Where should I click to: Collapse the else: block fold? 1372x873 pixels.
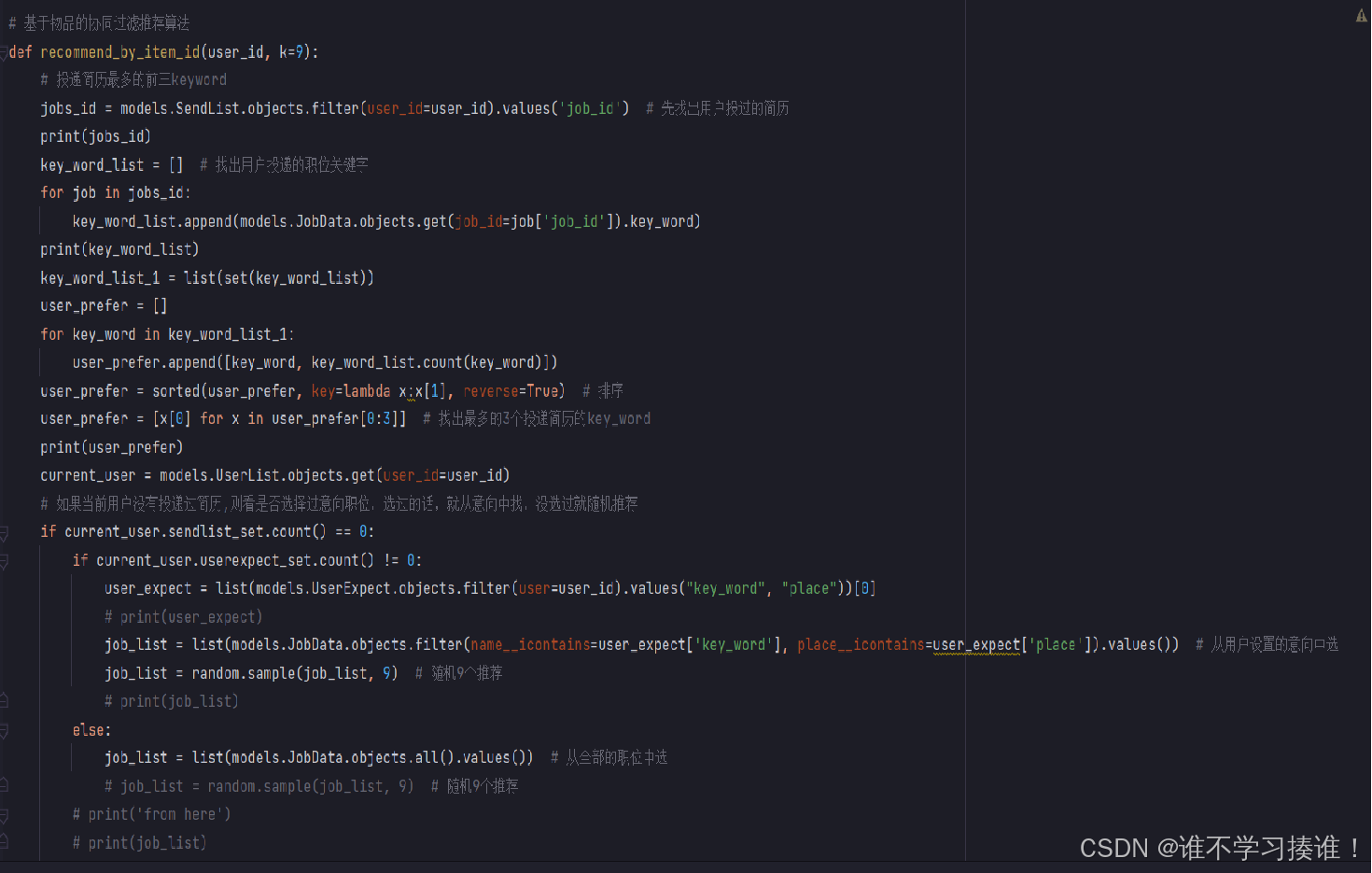coord(4,731)
